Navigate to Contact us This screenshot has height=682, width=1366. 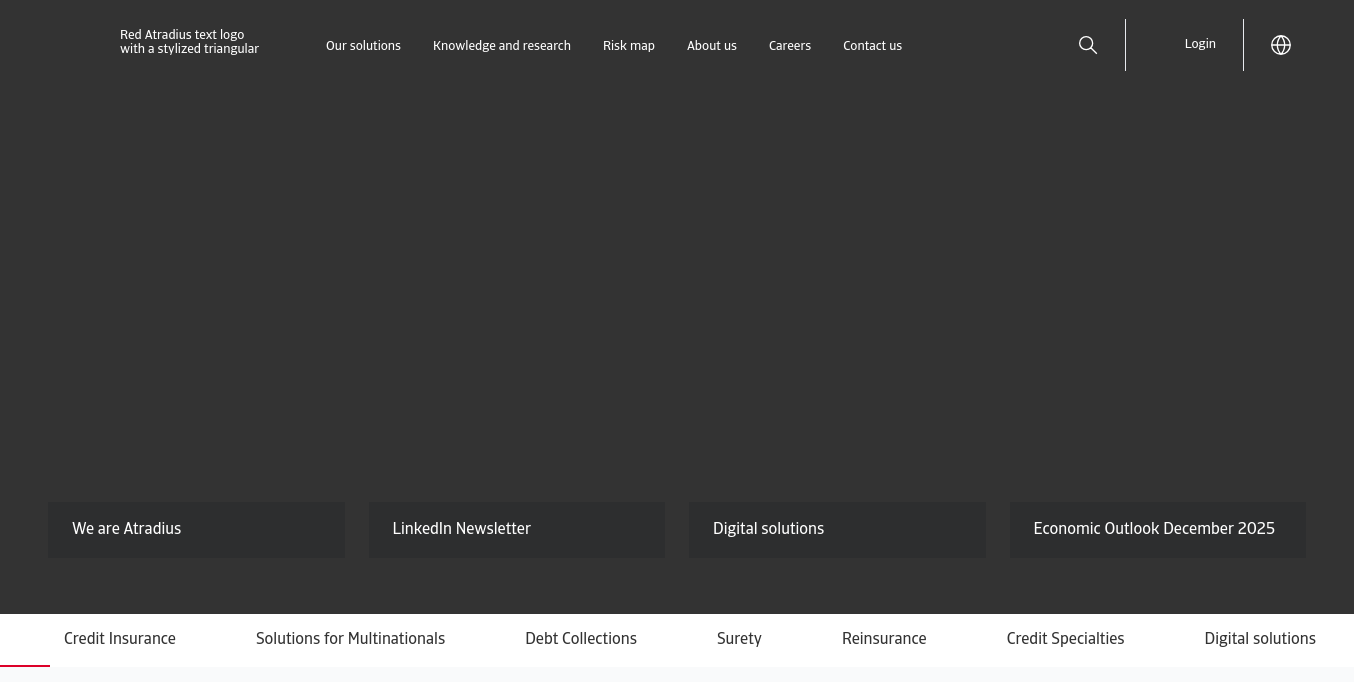point(872,46)
